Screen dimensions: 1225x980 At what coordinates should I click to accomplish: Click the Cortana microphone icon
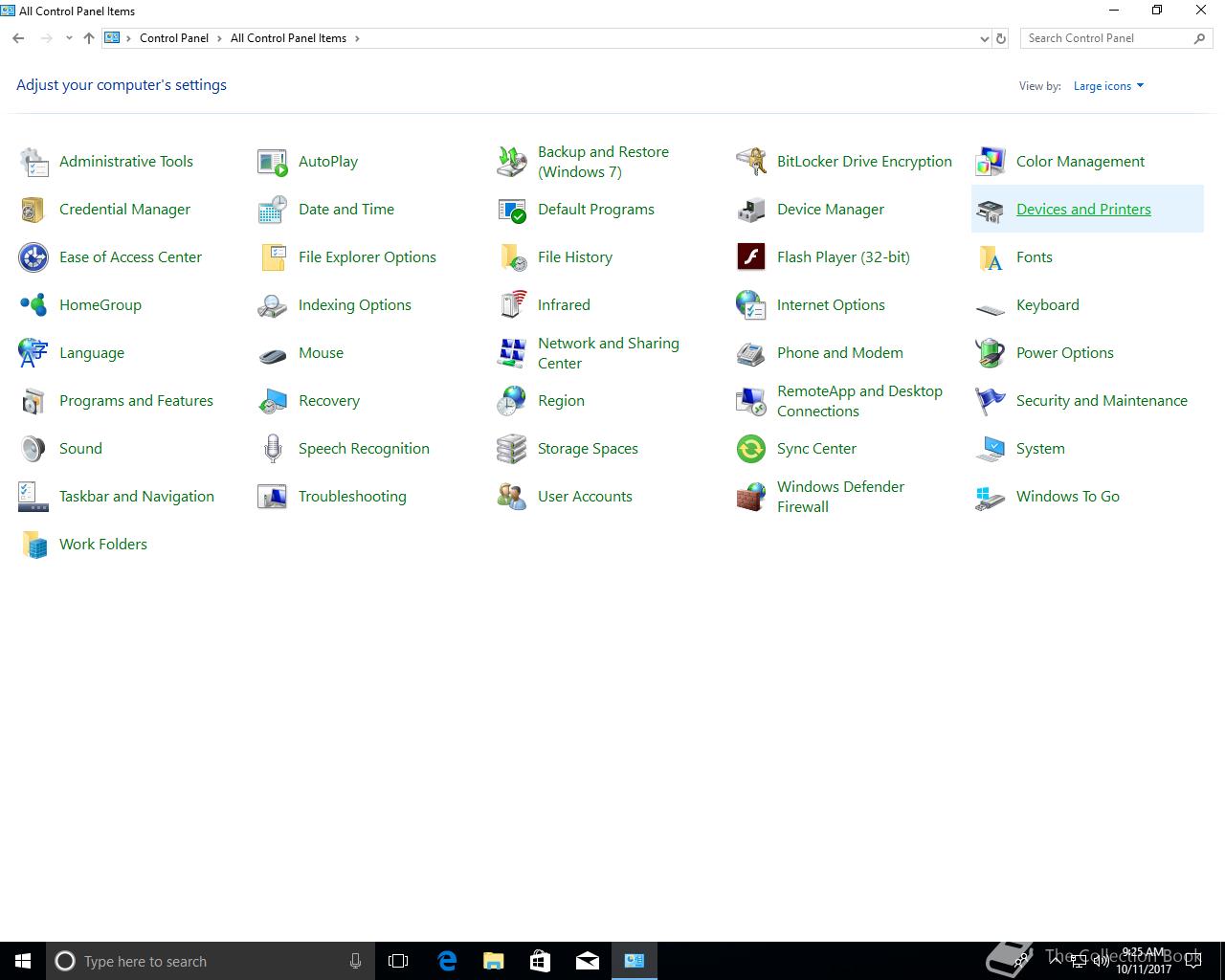(355, 961)
